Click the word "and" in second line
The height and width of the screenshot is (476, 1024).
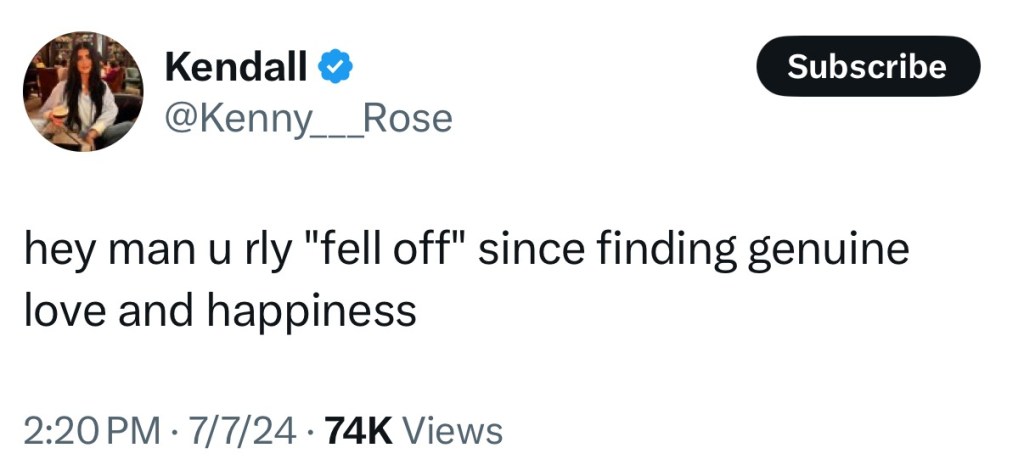[x=151, y=311]
